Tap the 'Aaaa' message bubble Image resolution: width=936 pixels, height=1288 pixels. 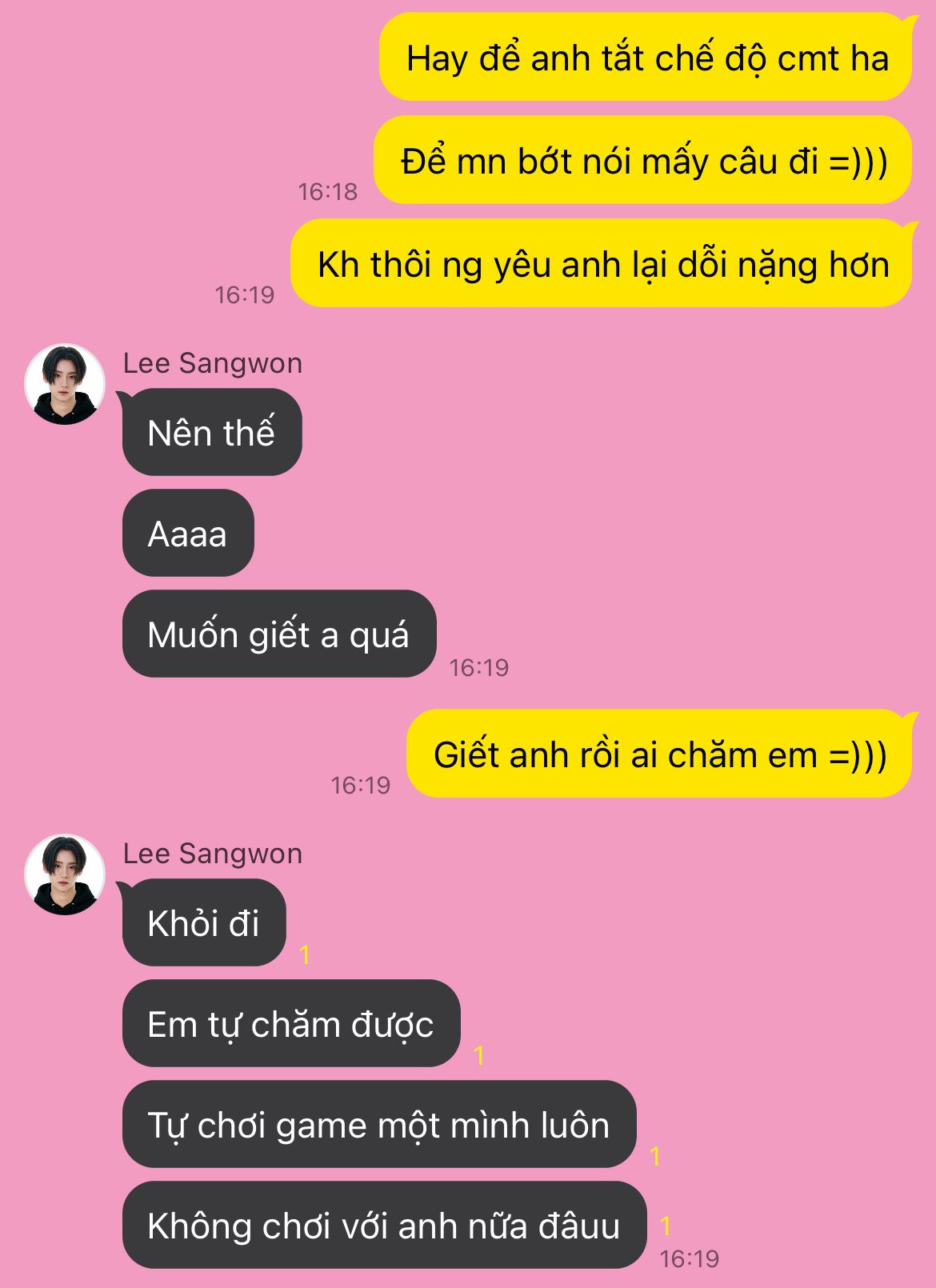coord(188,533)
